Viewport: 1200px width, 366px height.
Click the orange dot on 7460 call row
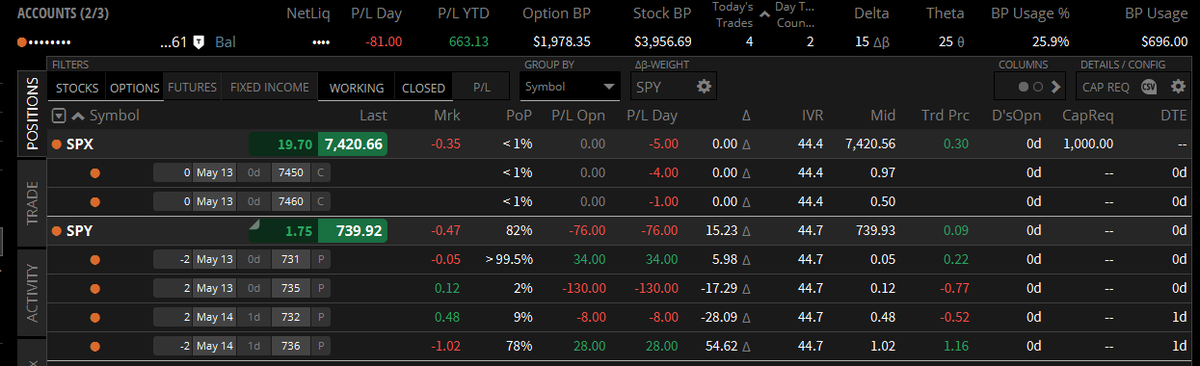95,202
